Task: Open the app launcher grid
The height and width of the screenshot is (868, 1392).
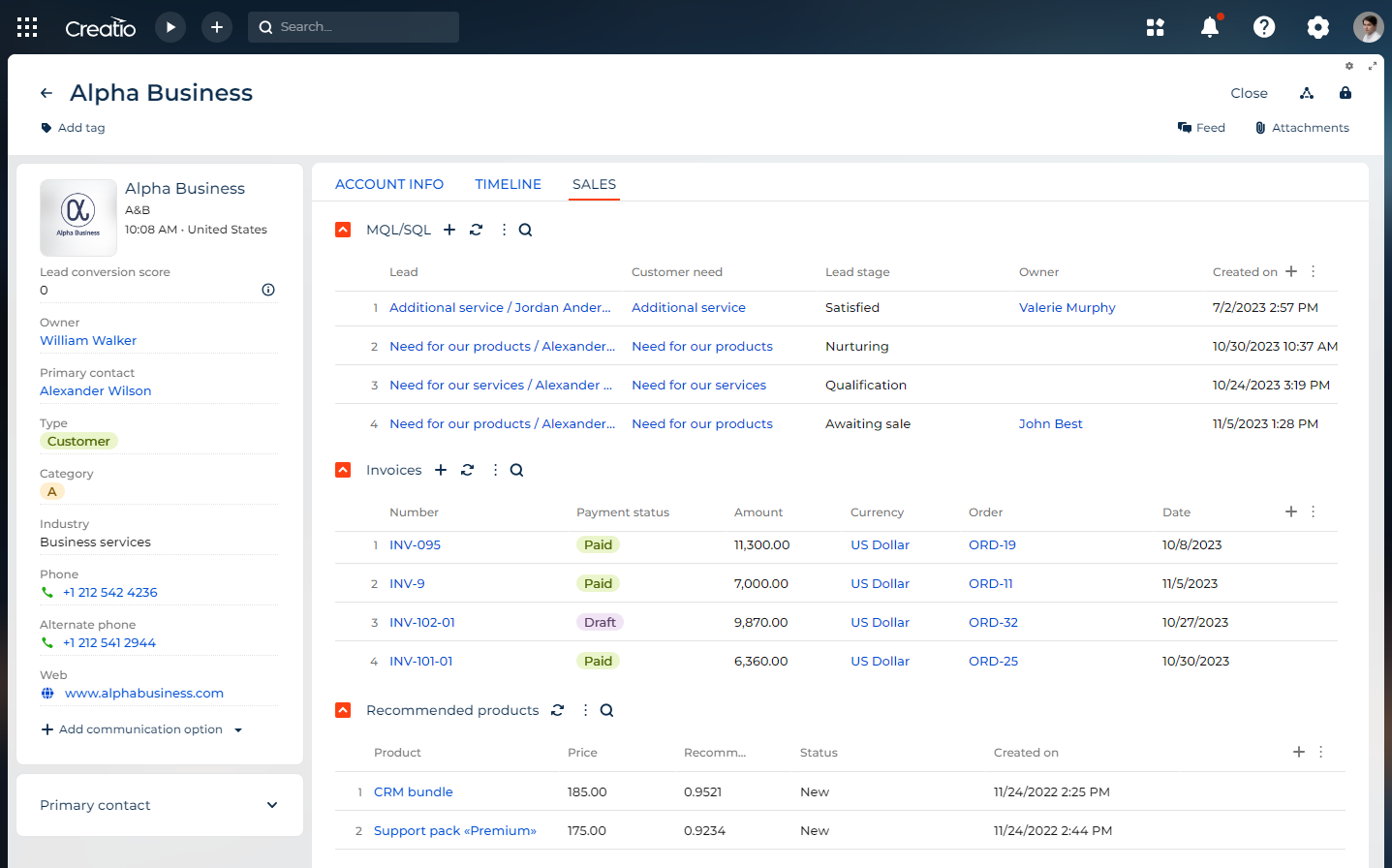Action: (x=27, y=27)
